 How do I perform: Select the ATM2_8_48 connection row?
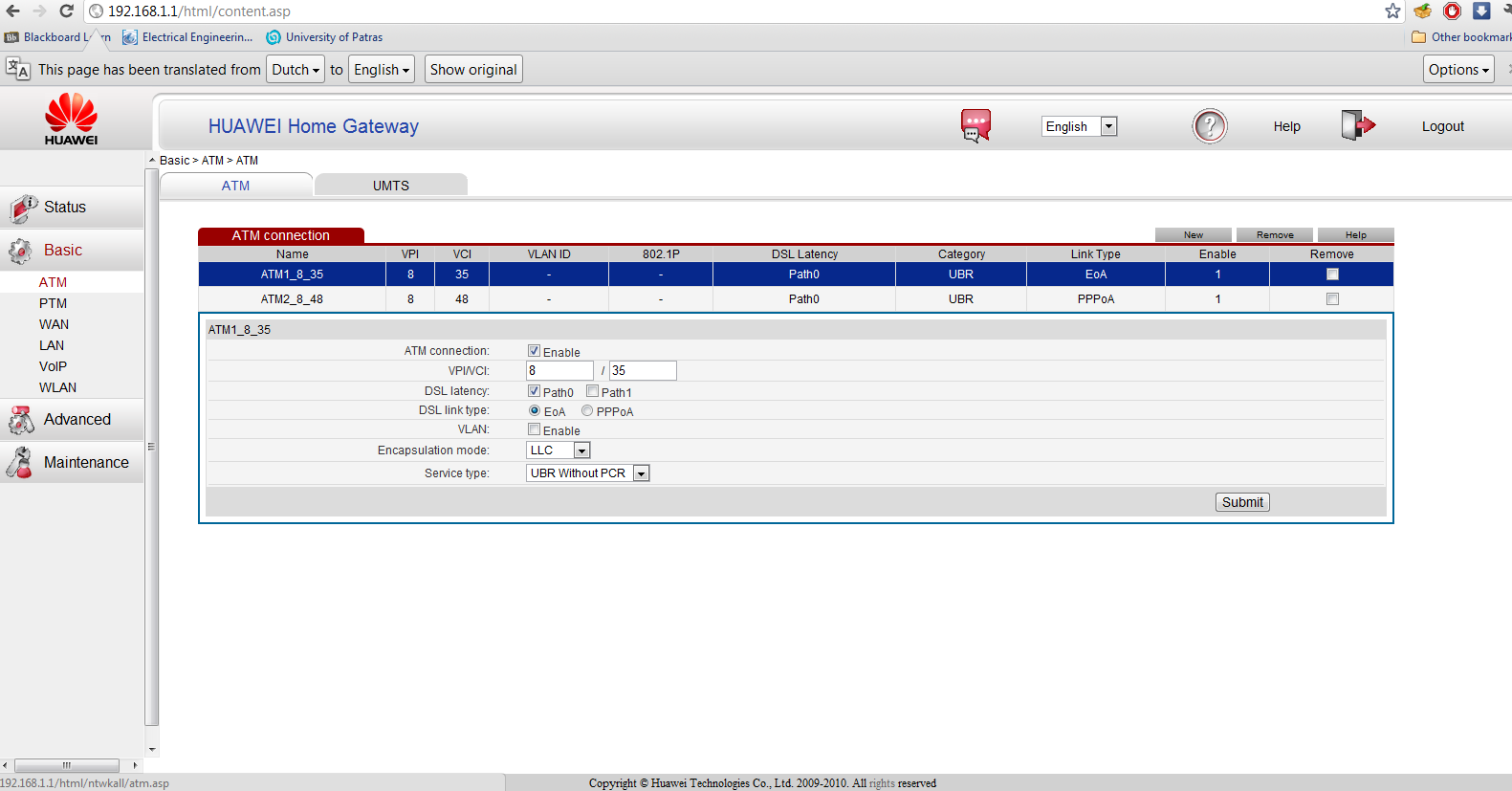pos(796,299)
